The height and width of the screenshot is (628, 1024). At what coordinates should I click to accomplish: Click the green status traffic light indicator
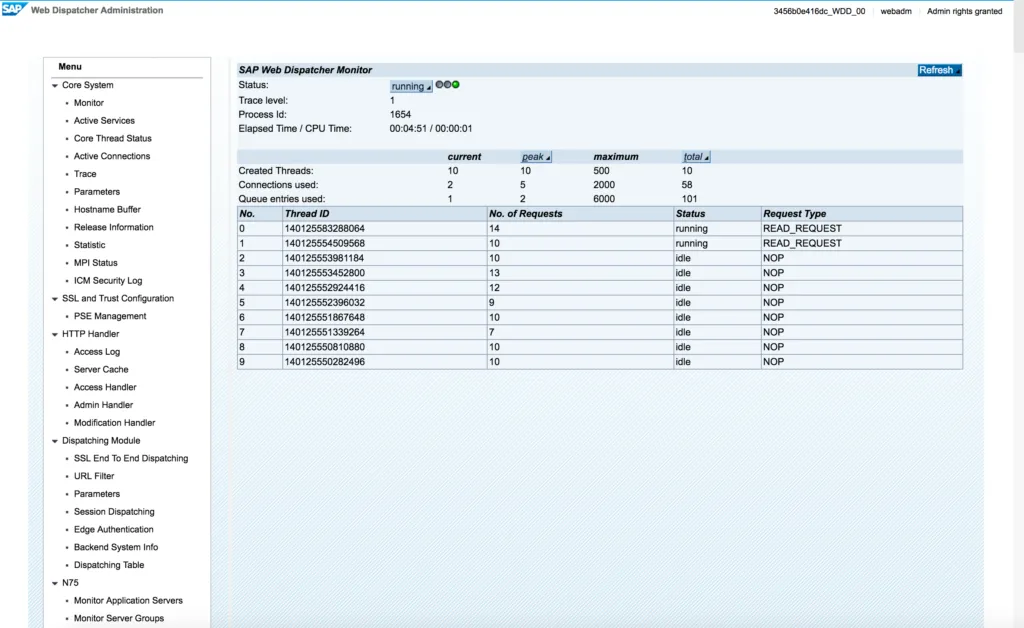point(456,85)
